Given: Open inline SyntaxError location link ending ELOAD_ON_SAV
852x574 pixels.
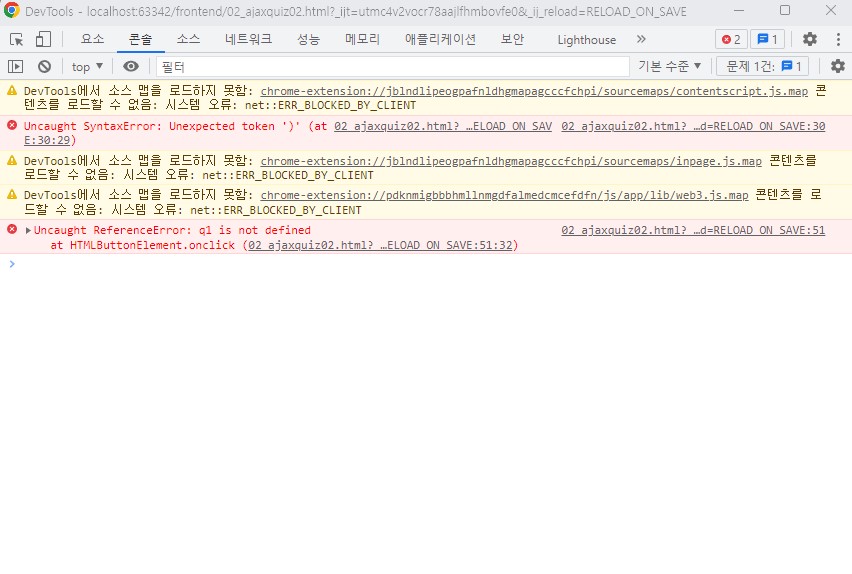Looking at the screenshot, I should point(443,126).
